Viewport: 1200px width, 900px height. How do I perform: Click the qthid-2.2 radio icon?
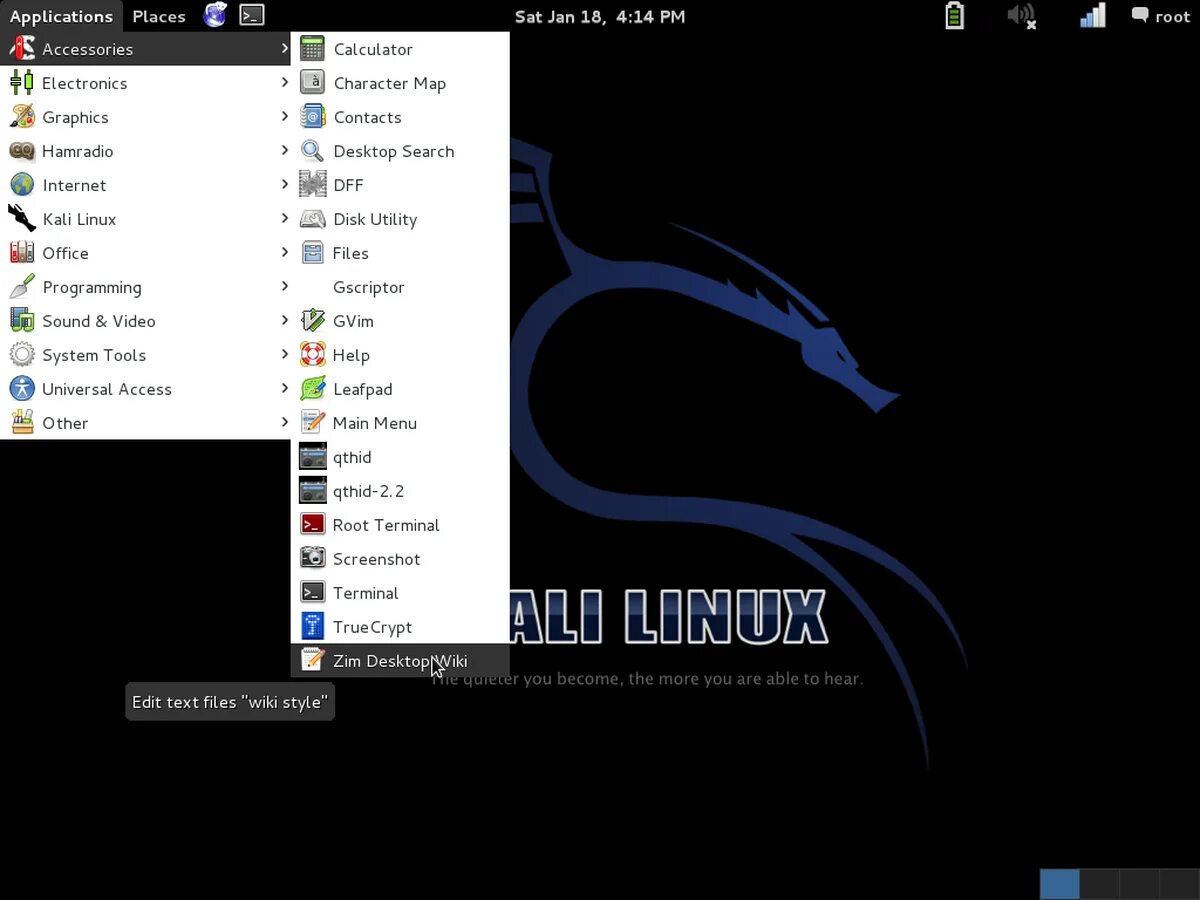click(x=313, y=491)
